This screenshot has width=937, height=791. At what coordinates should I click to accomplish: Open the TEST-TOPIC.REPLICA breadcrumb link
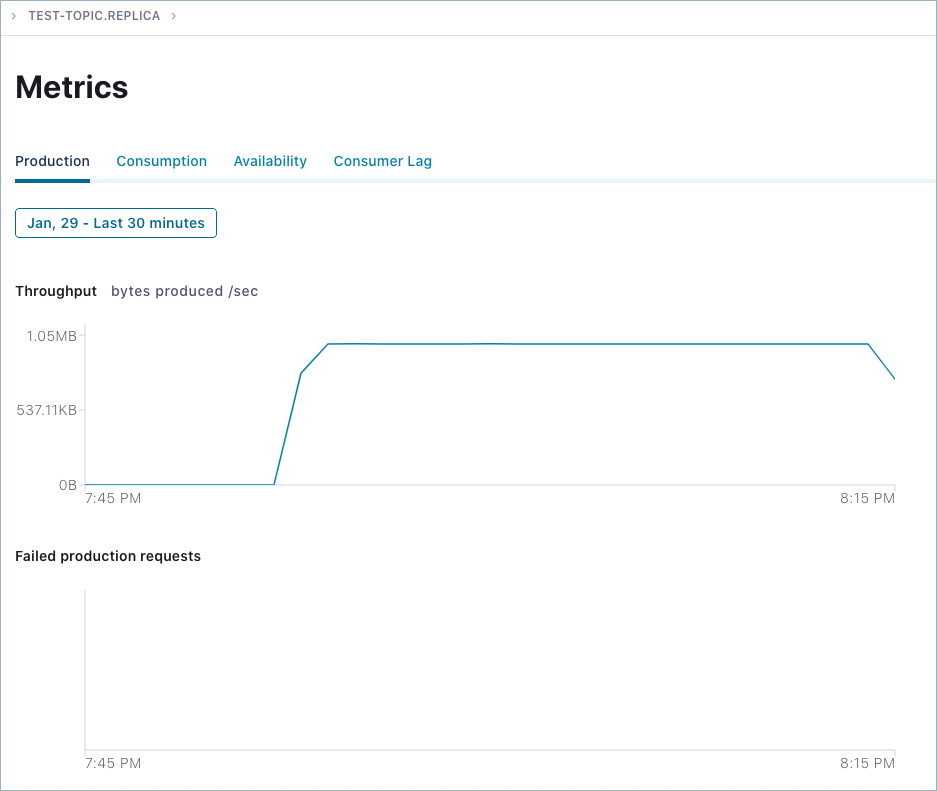94,16
